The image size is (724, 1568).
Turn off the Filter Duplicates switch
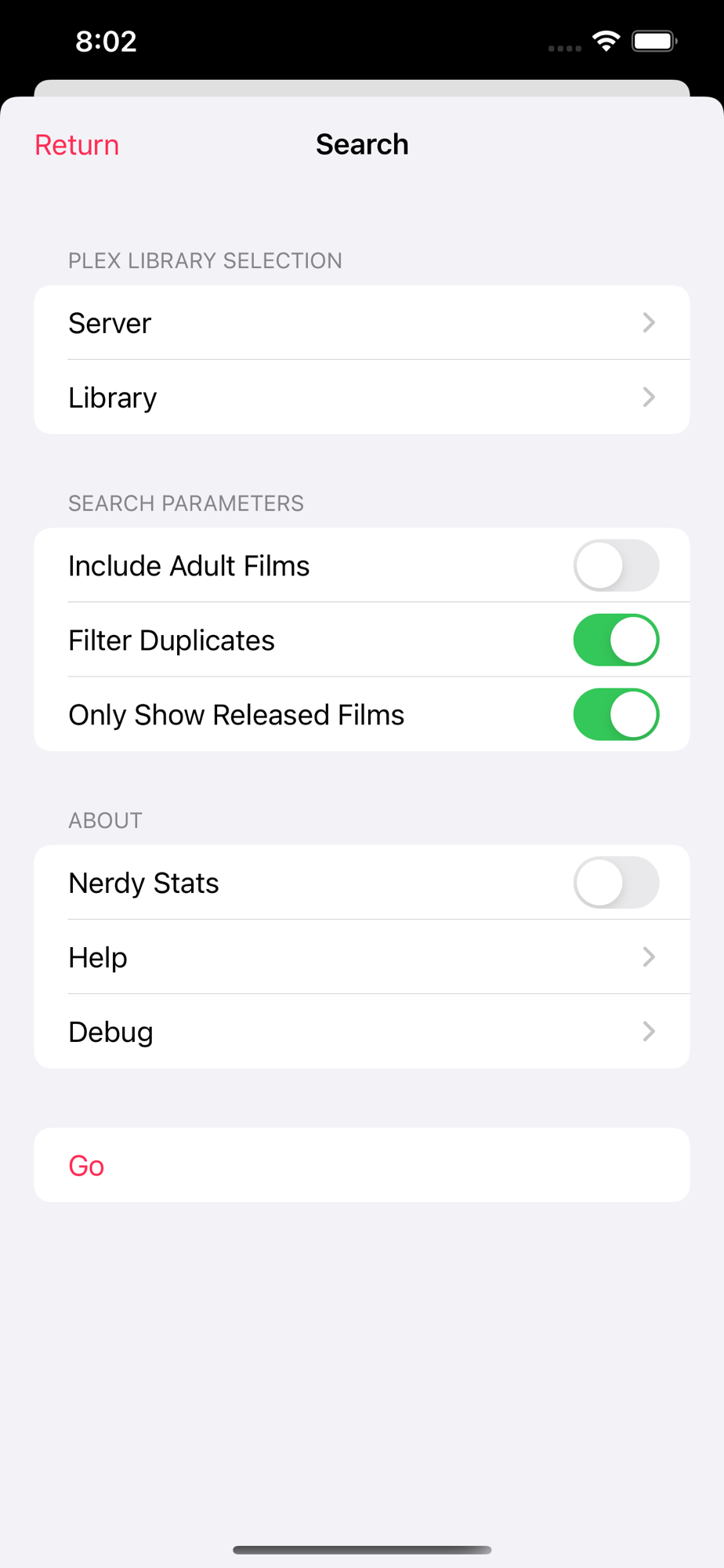(x=616, y=640)
